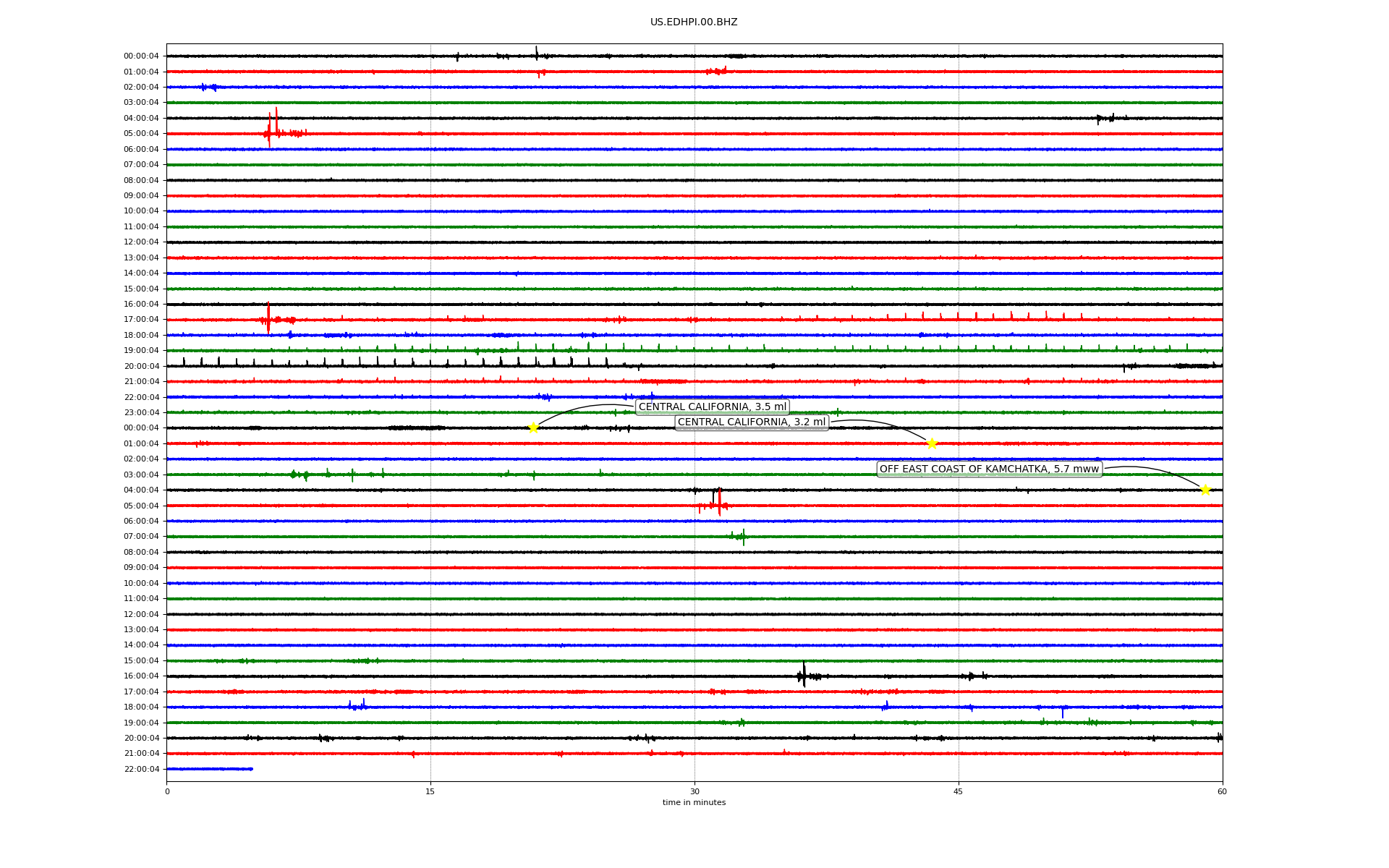Click the CENTRAL CALIFORNIA, 3.5 ml label

[712, 407]
